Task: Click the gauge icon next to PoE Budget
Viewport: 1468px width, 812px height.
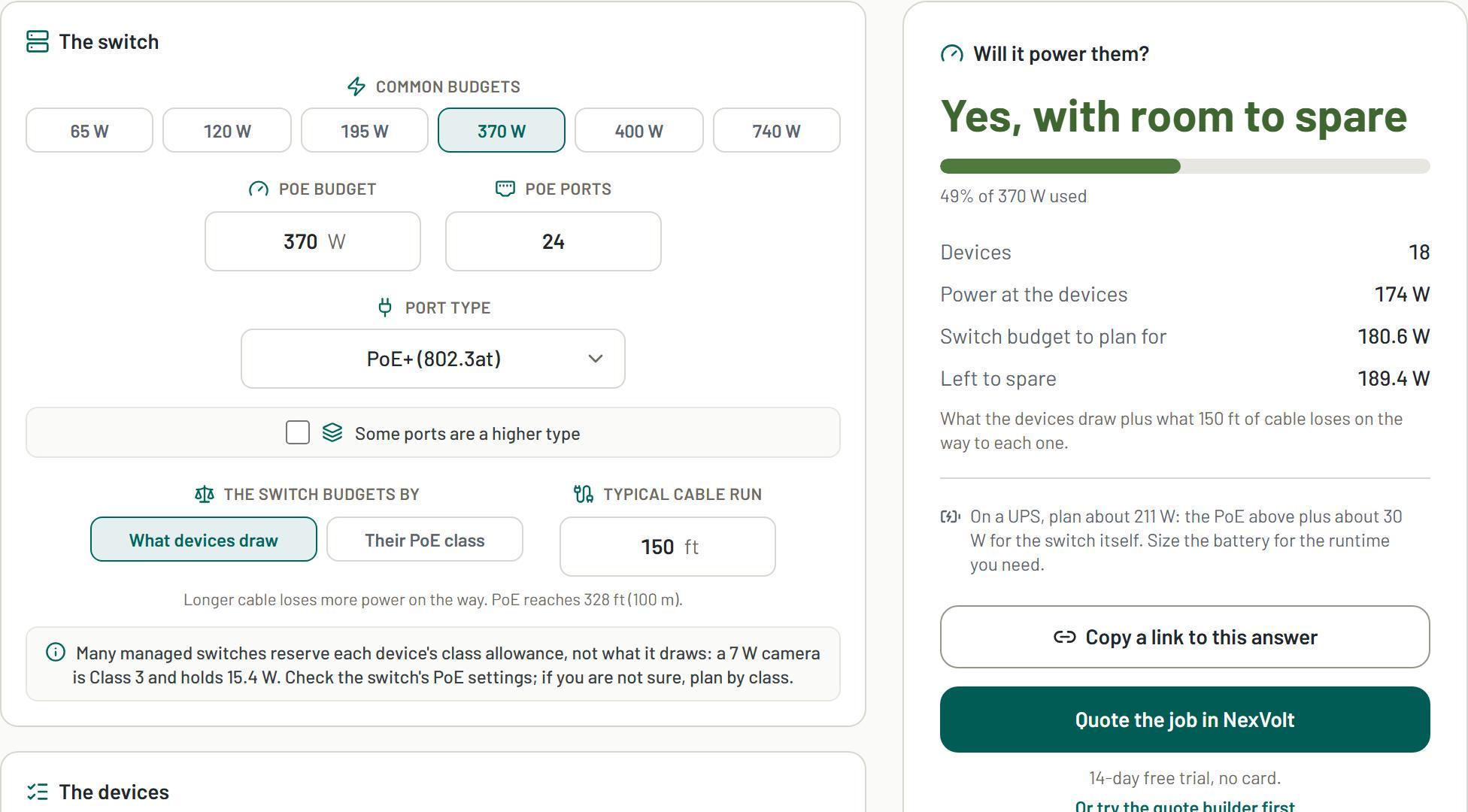Action: tap(259, 189)
